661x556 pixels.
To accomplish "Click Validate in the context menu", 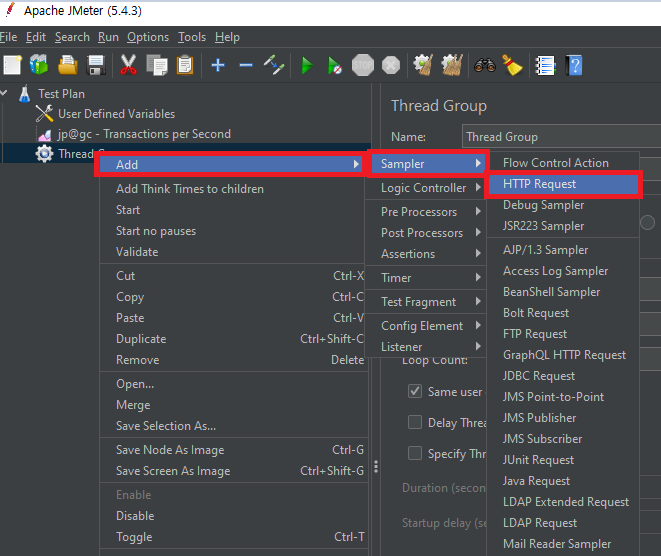I will [234, 252].
